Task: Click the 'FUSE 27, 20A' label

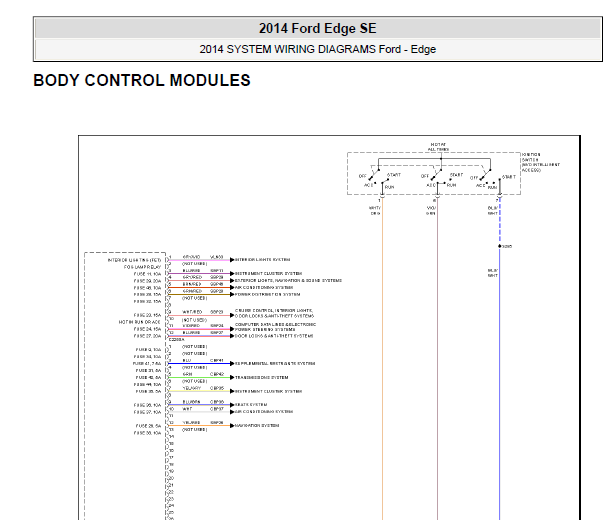Action: coord(147,336)
